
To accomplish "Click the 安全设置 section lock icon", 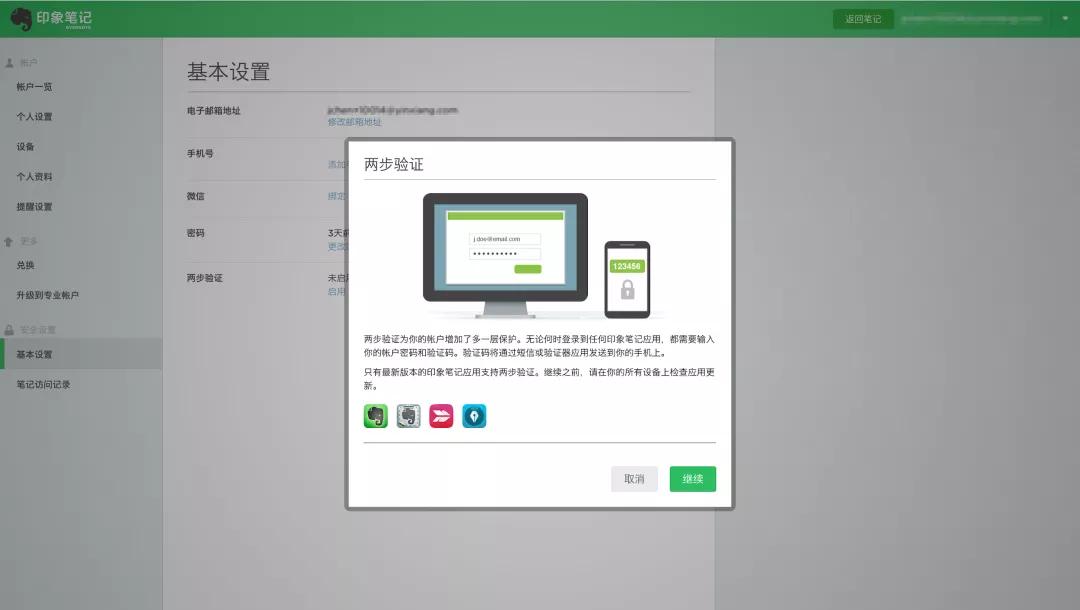I will point(9,330).
